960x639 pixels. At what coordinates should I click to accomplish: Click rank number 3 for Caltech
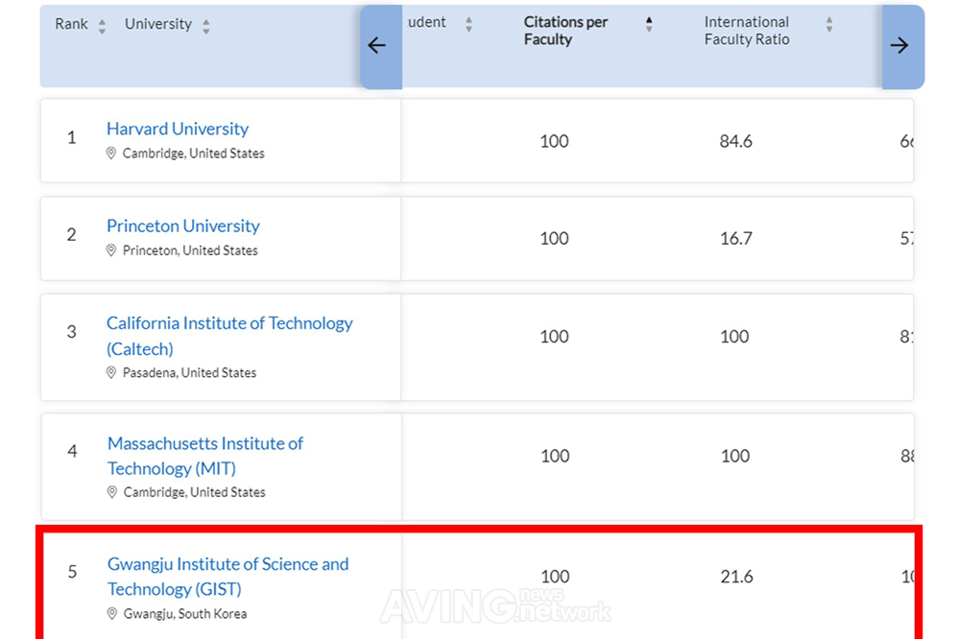(x=72, y=332)
